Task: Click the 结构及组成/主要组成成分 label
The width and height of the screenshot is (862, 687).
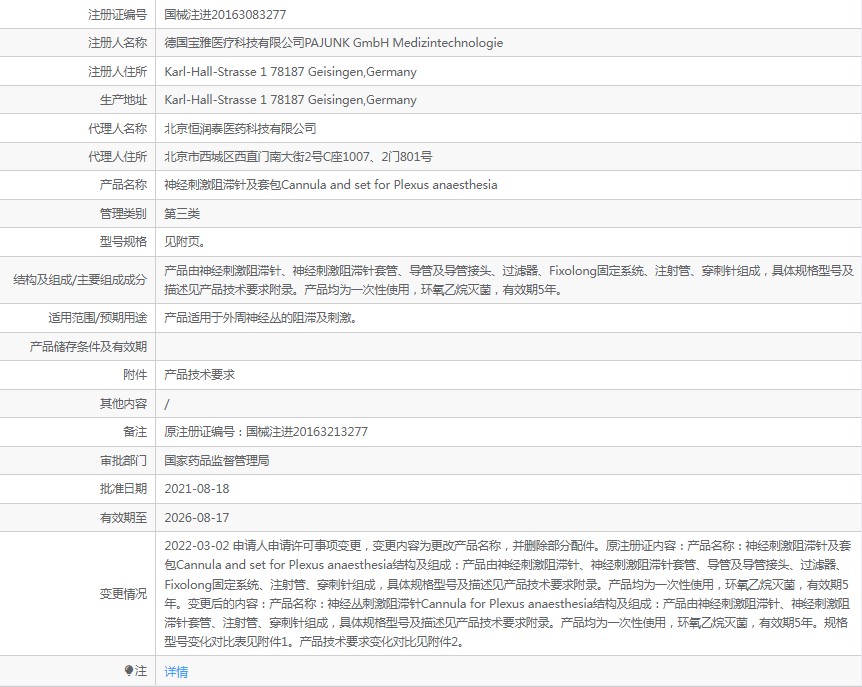Action: 80,280
